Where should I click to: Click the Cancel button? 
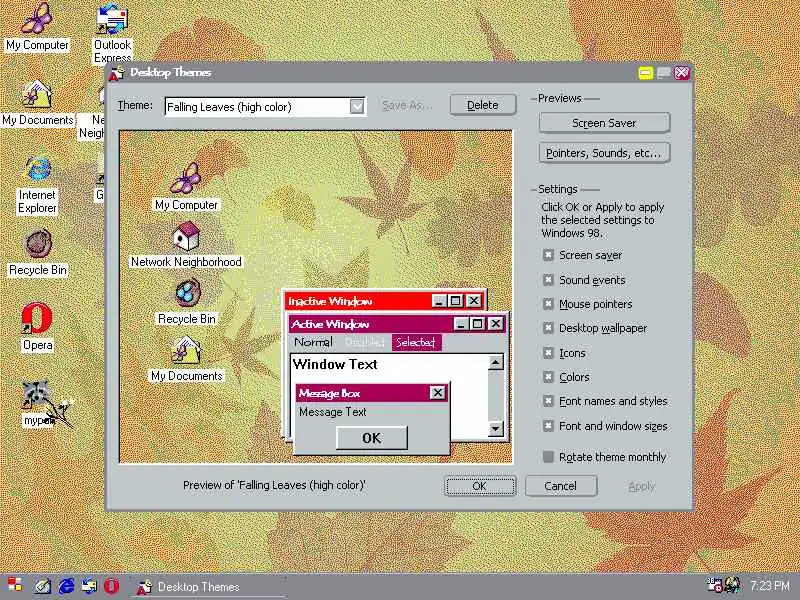(x=560, y=486)
